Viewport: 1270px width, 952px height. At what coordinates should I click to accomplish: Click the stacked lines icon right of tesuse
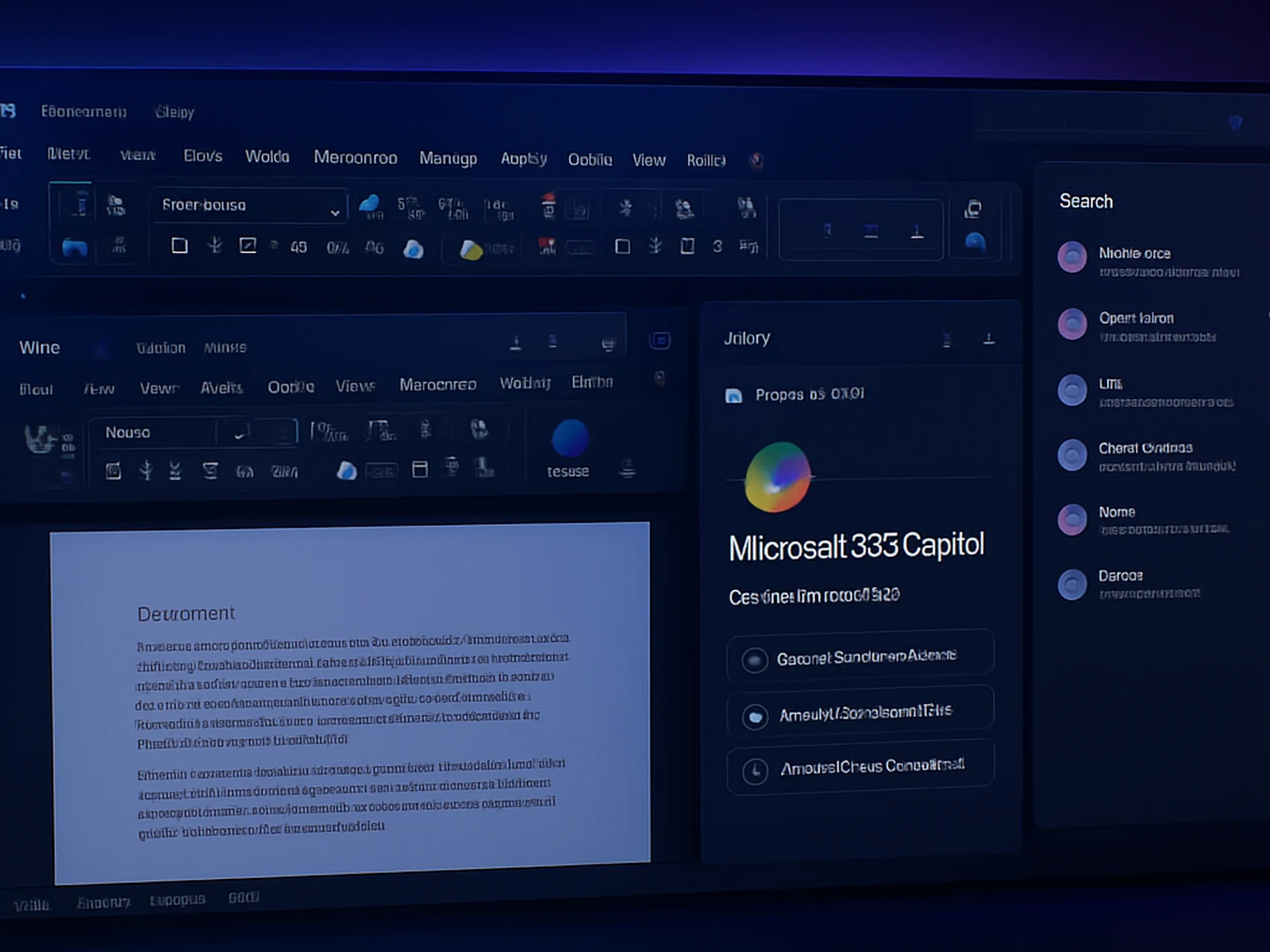pos(627,469)
